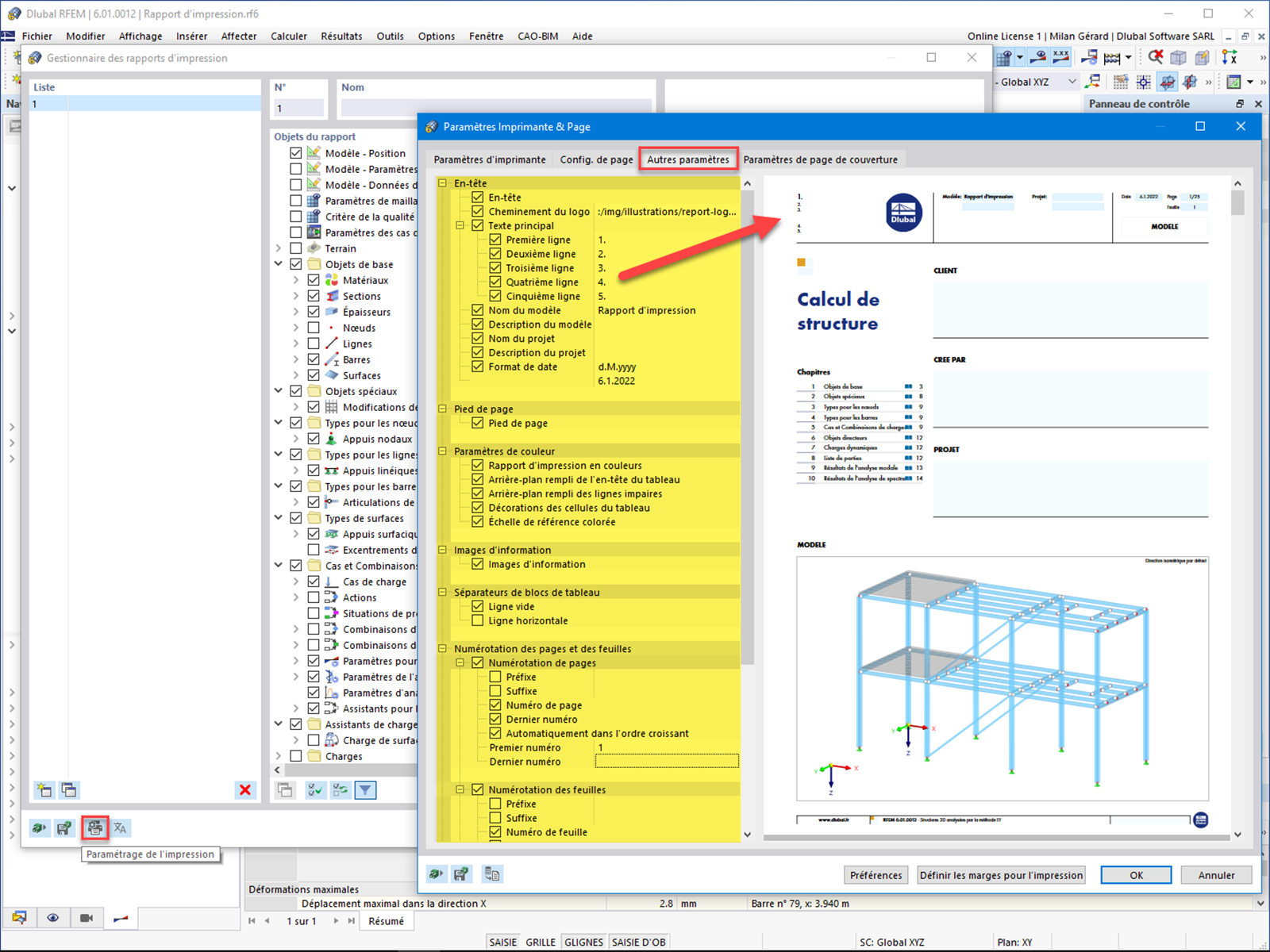Select the camera/video icon in bottom toolbar
The height and width of the screenshot is (952, 1270).
(87, 917)
